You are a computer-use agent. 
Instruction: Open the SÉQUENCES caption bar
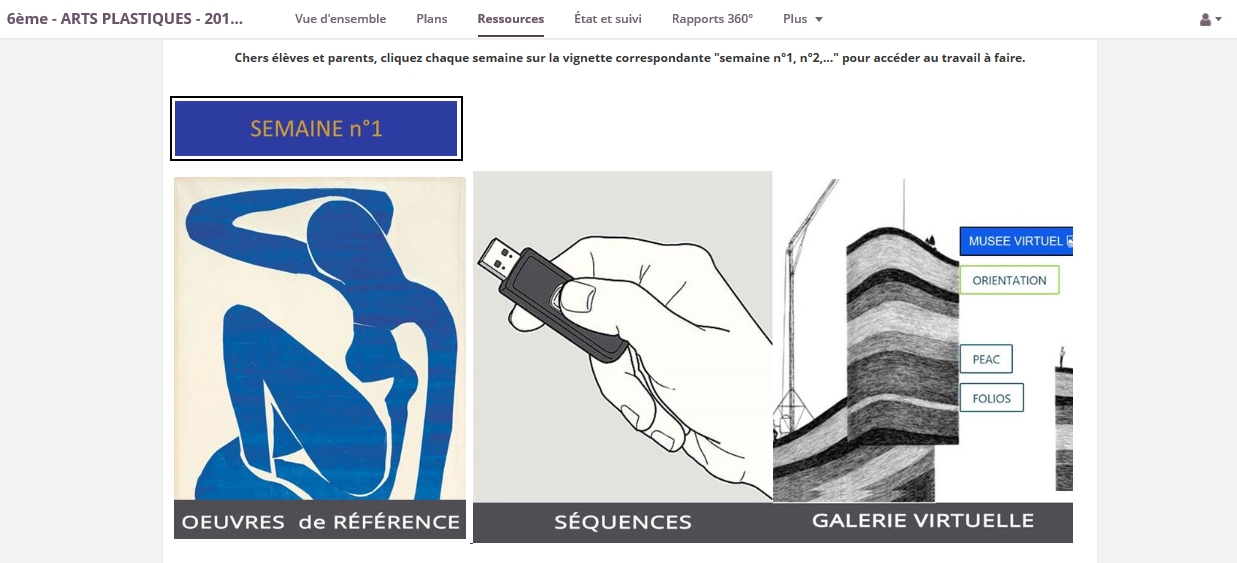[x=622, y=522]
